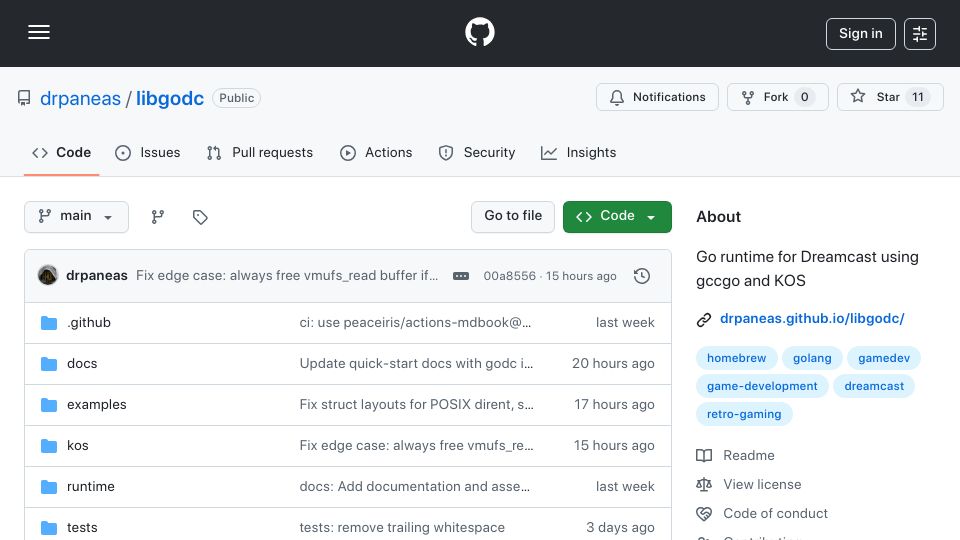Select the retro-gaming topic tag
960x540 pixels.
pyautogui.click(x=744, y=414)
